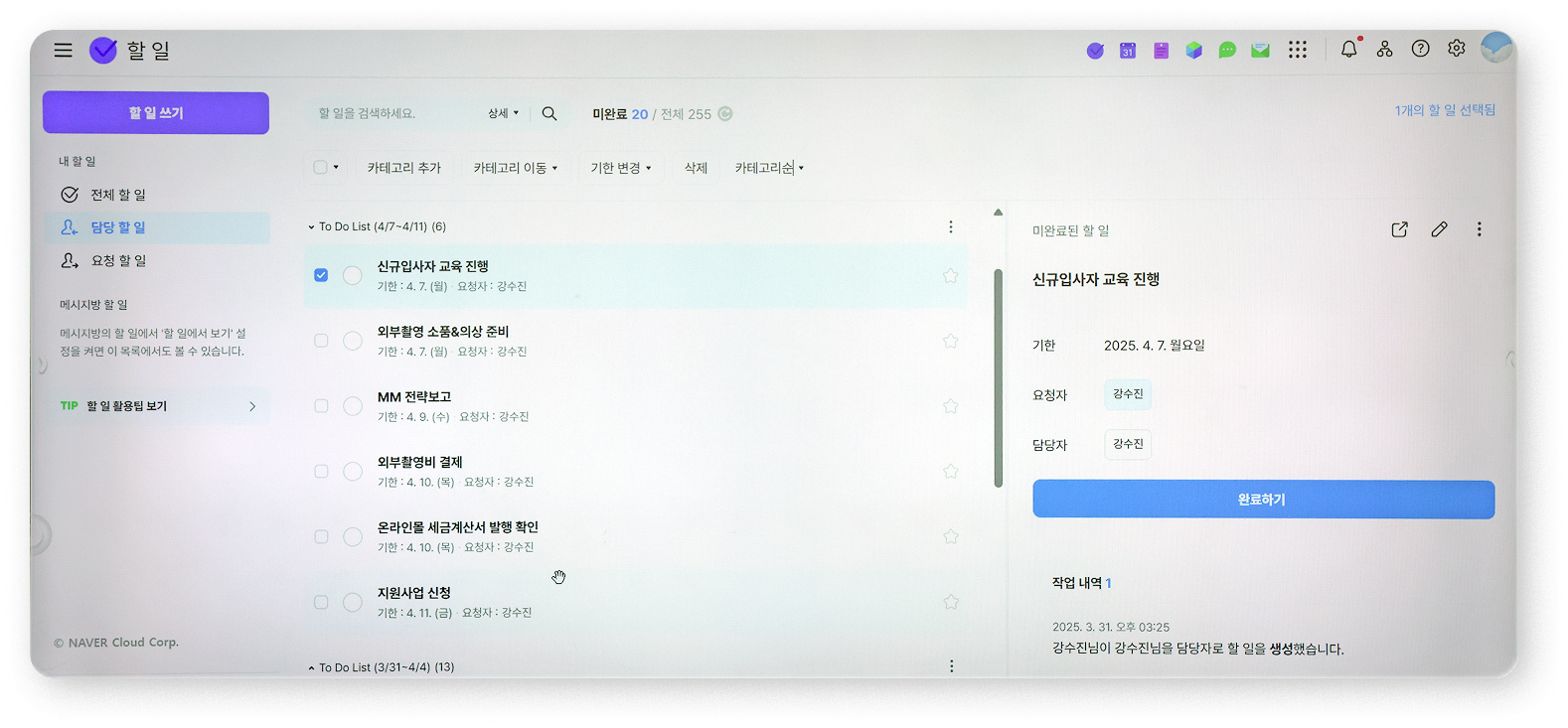The height and width of the screenshot is (728, 1568).
Task: Open the app grid launcher
Action: click(x=1298, y=50)
